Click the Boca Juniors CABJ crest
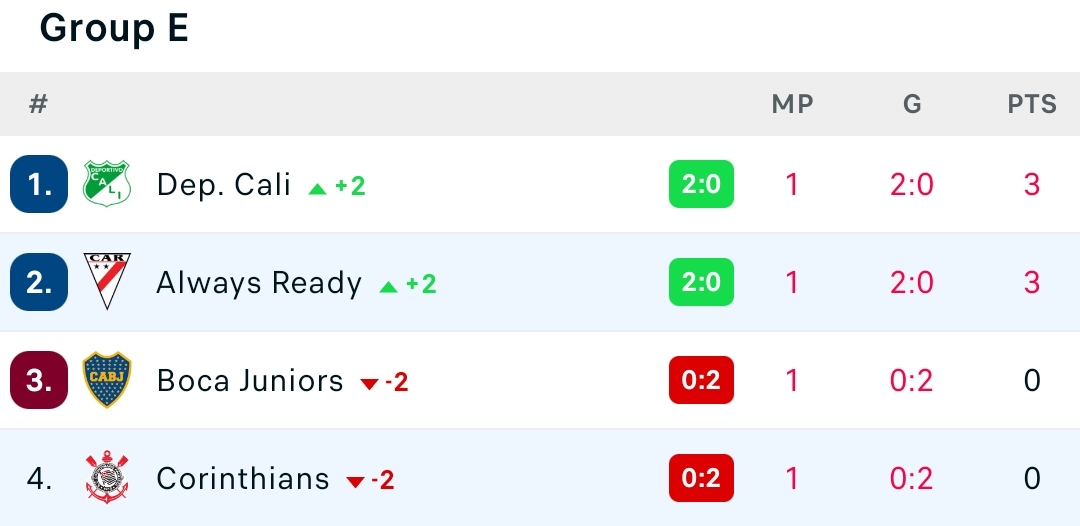Screen dimensions: 1080x526 coord(107,380)
